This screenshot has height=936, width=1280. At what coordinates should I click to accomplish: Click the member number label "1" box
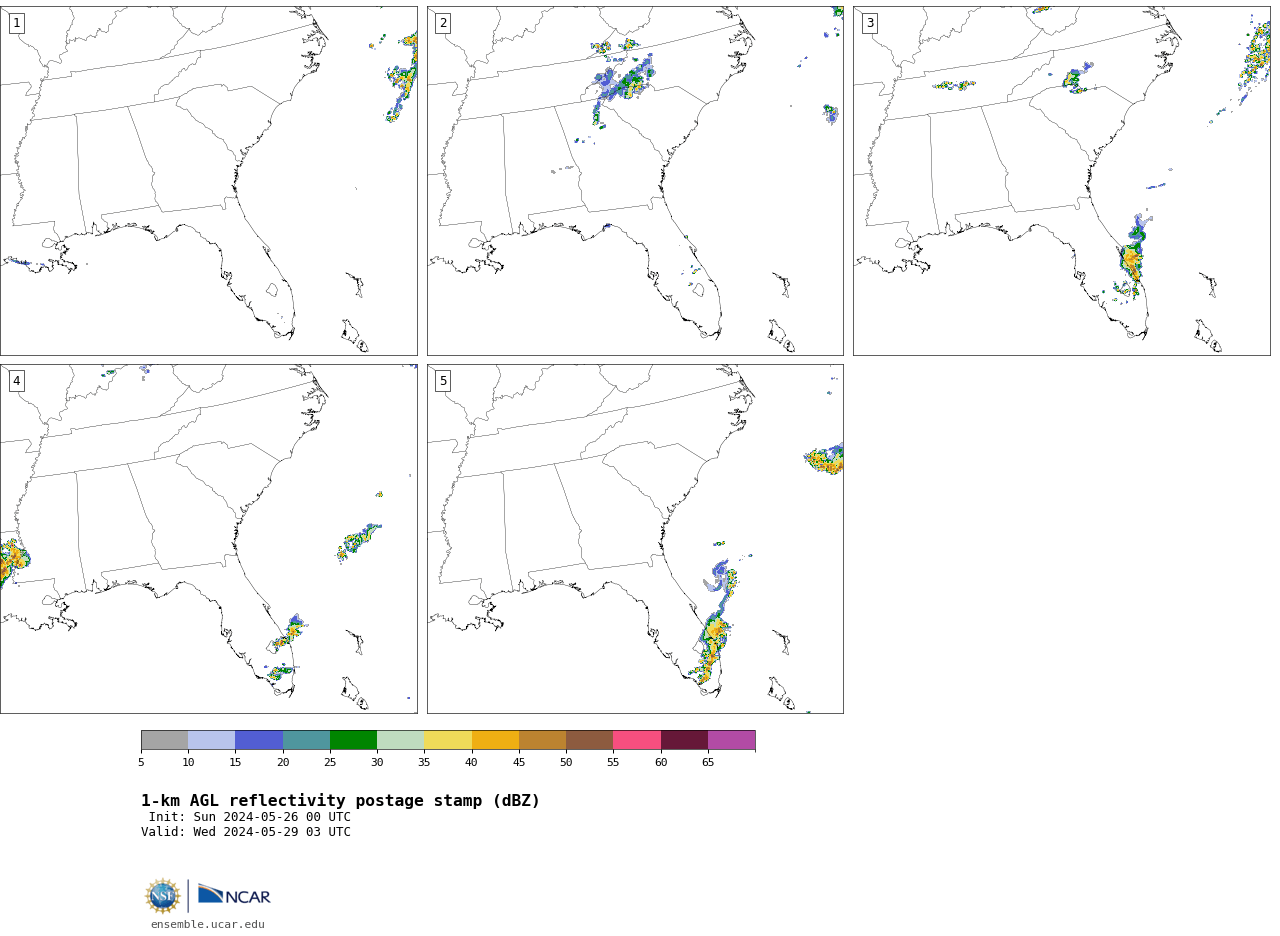point(16,23)
